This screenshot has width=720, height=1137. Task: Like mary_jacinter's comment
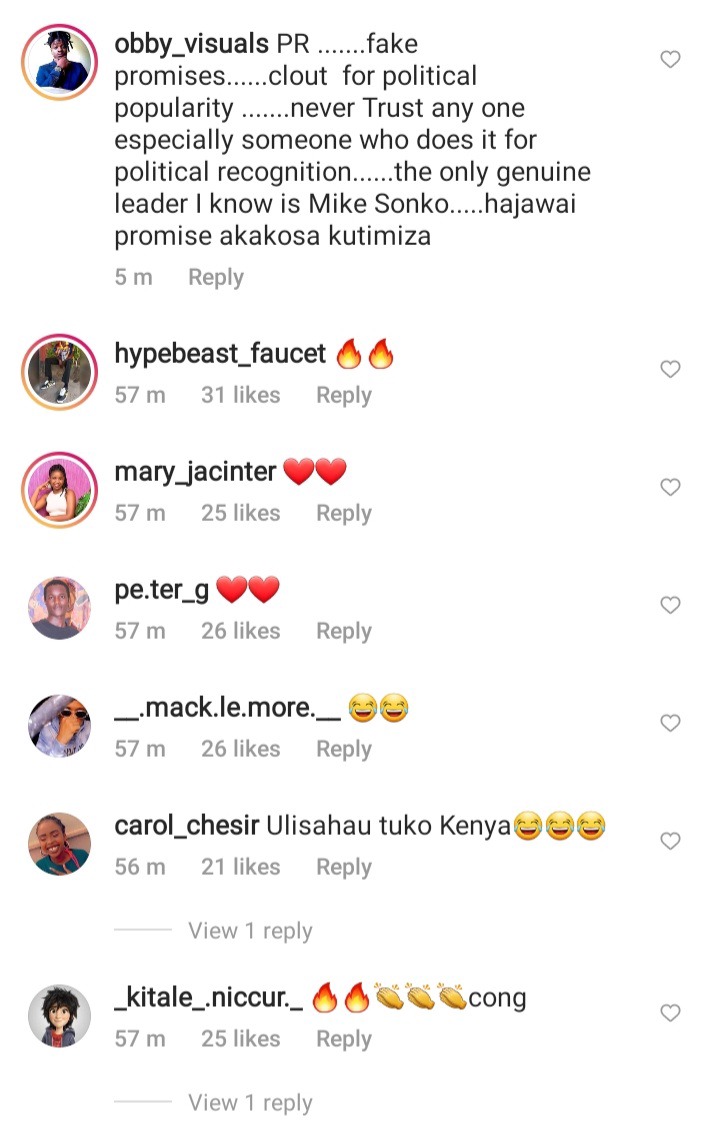click(x=670, y=487)
